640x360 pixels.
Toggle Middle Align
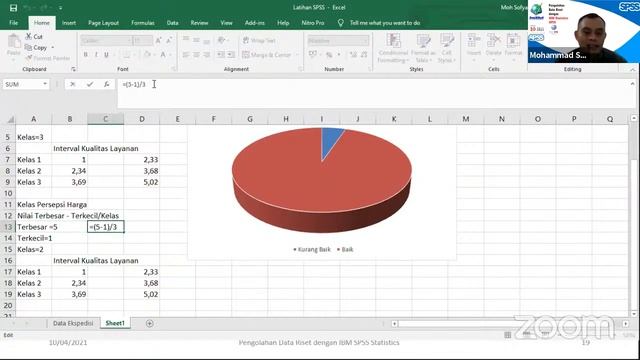(x=196, y=40)
